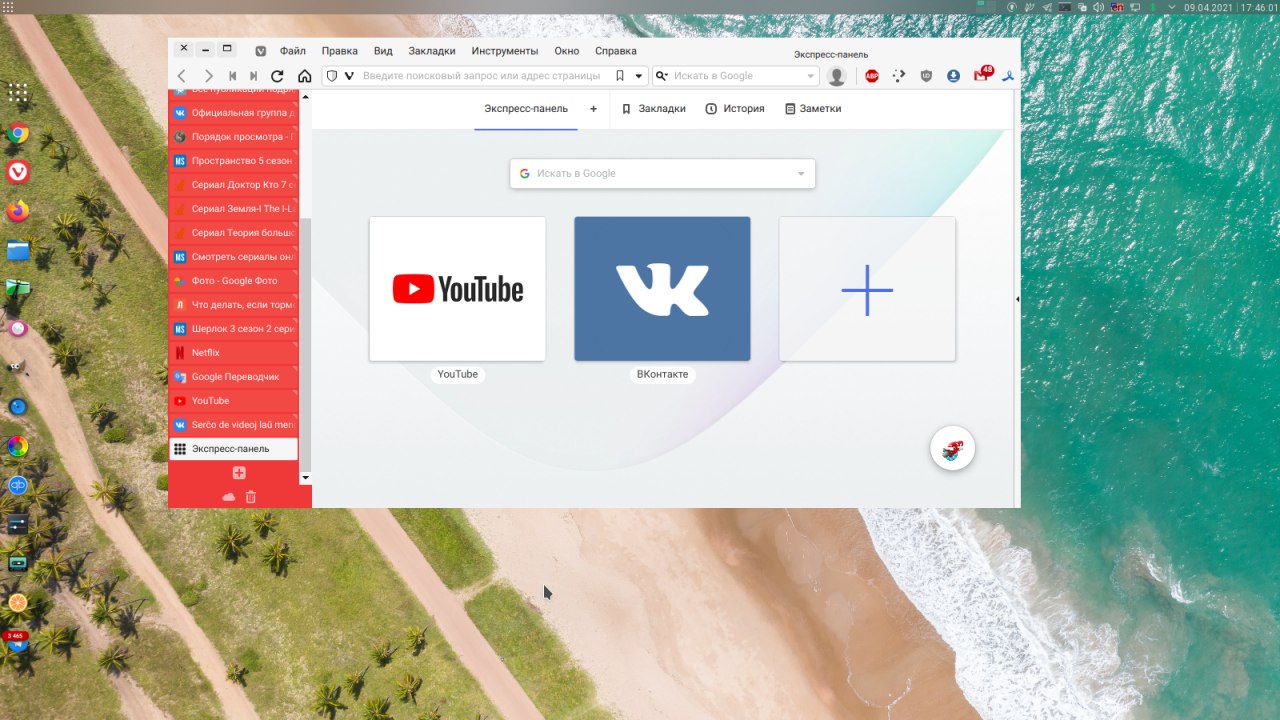Switch to the Пространство 5 сезон tab
The width and height of the screenshot is (1280, 720).
click(234, 161)
